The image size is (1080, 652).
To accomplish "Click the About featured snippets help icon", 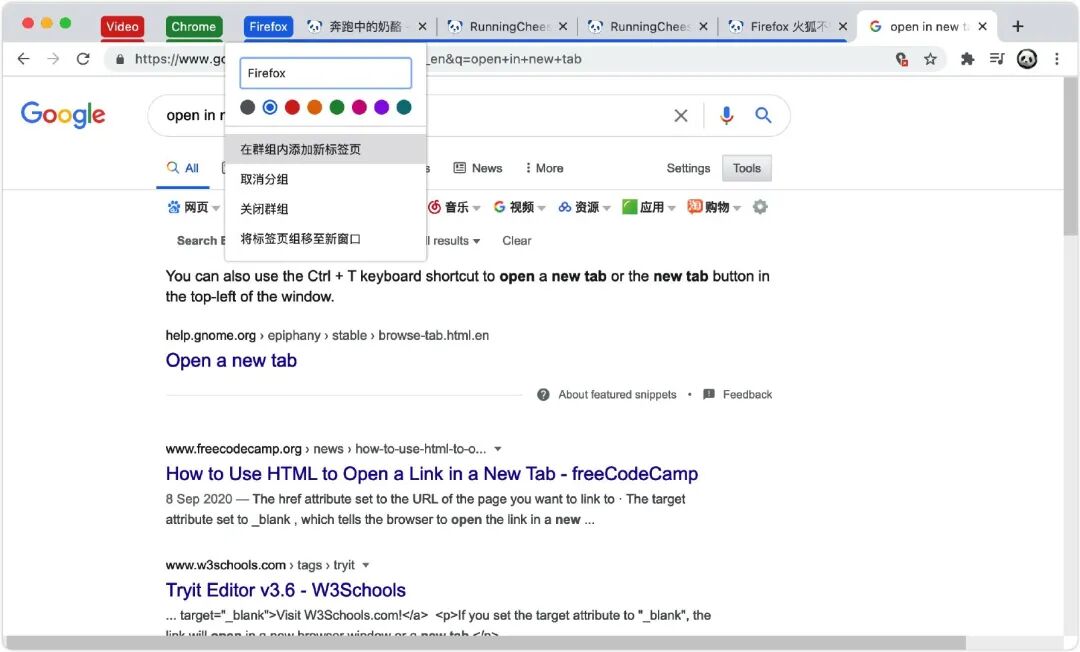I will (543, 395).
